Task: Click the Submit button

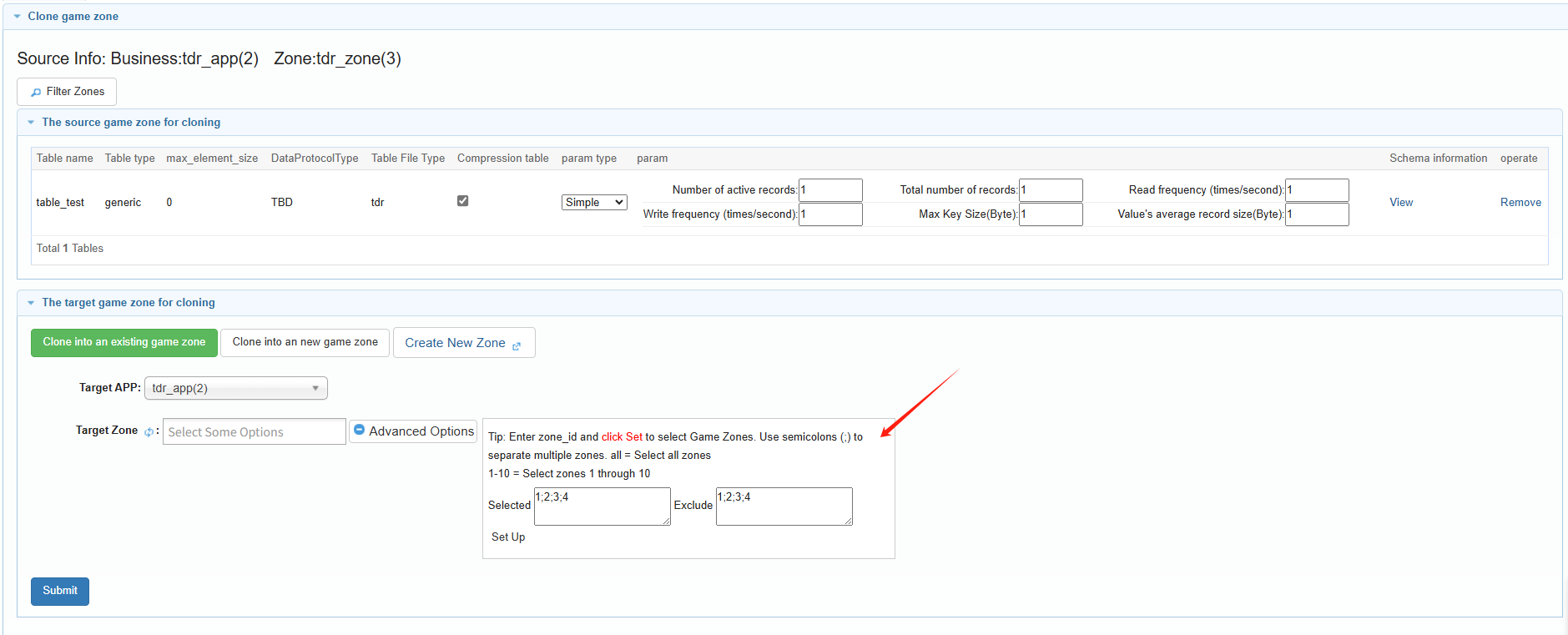Action: point(60,591)
